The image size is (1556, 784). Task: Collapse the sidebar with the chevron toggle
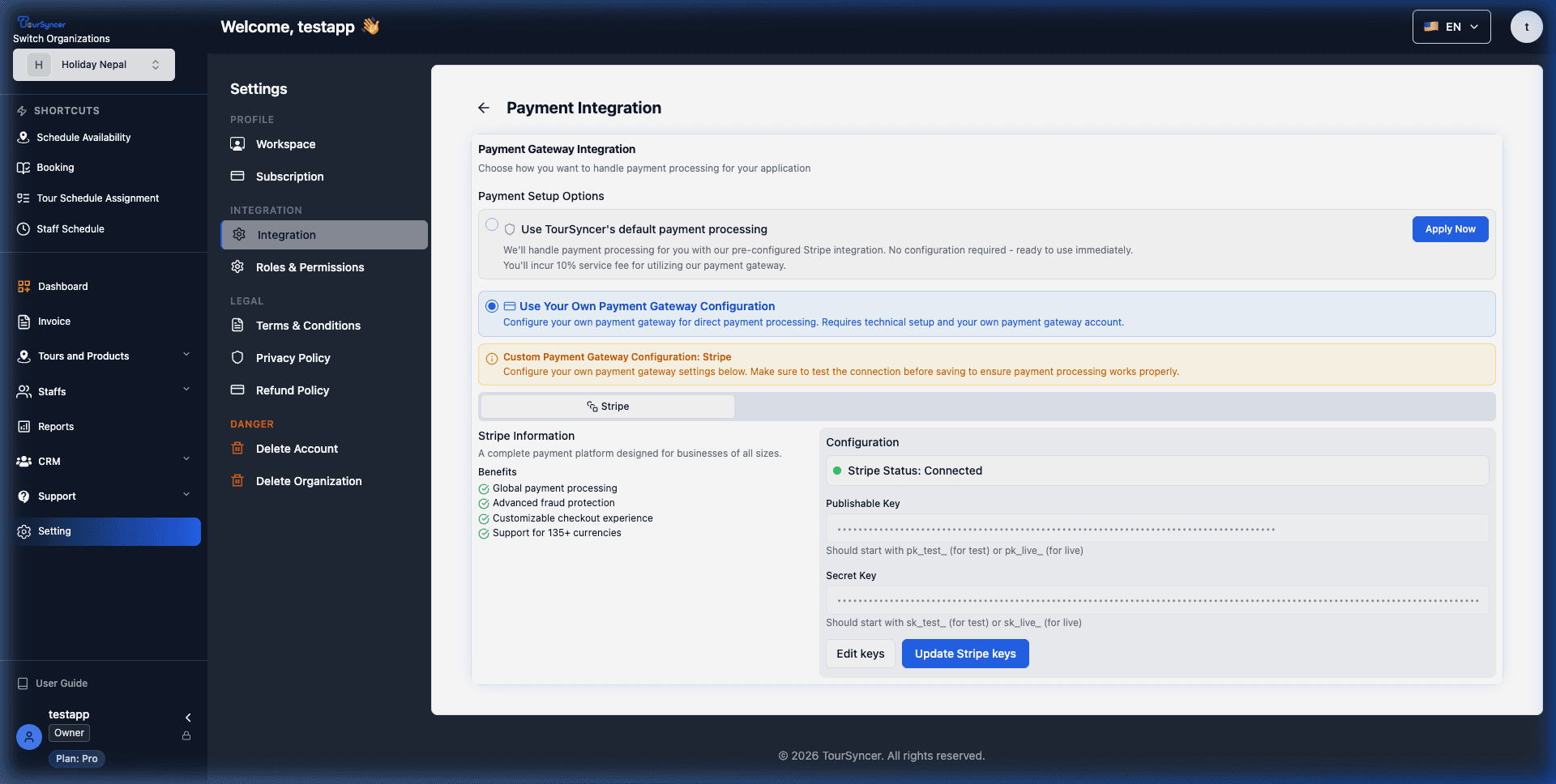(188, 718)
